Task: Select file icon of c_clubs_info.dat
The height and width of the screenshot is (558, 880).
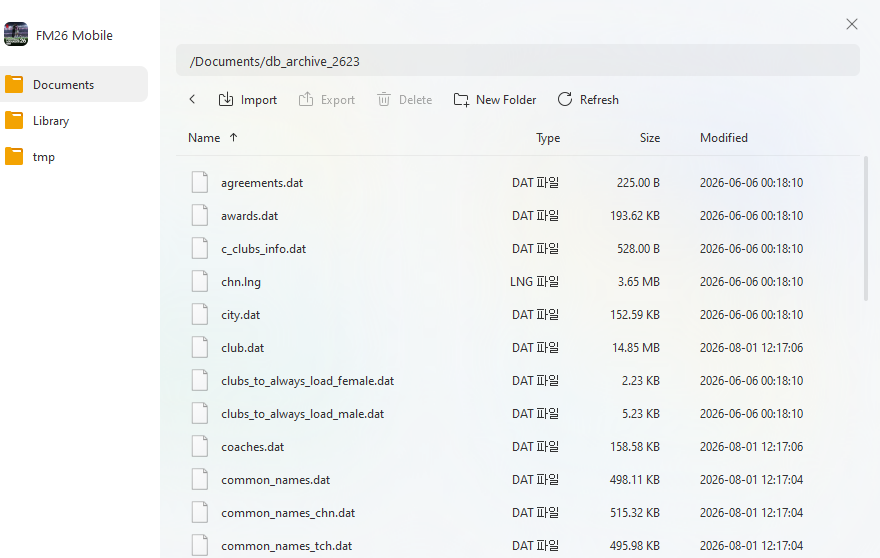Action: [x=200, y=248]
